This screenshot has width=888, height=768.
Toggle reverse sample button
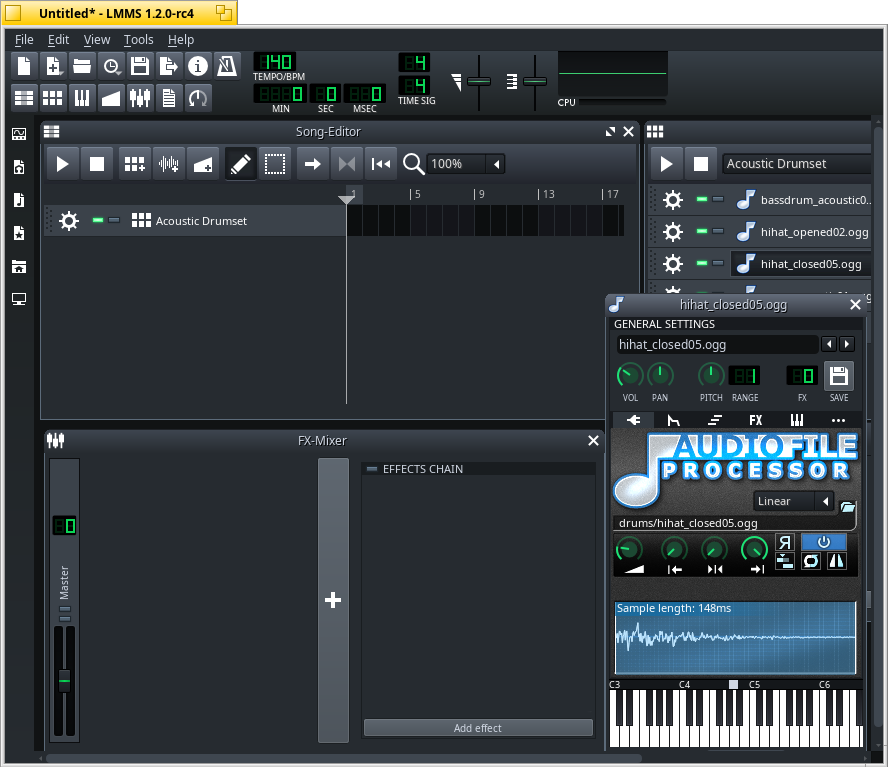[785, 543]
